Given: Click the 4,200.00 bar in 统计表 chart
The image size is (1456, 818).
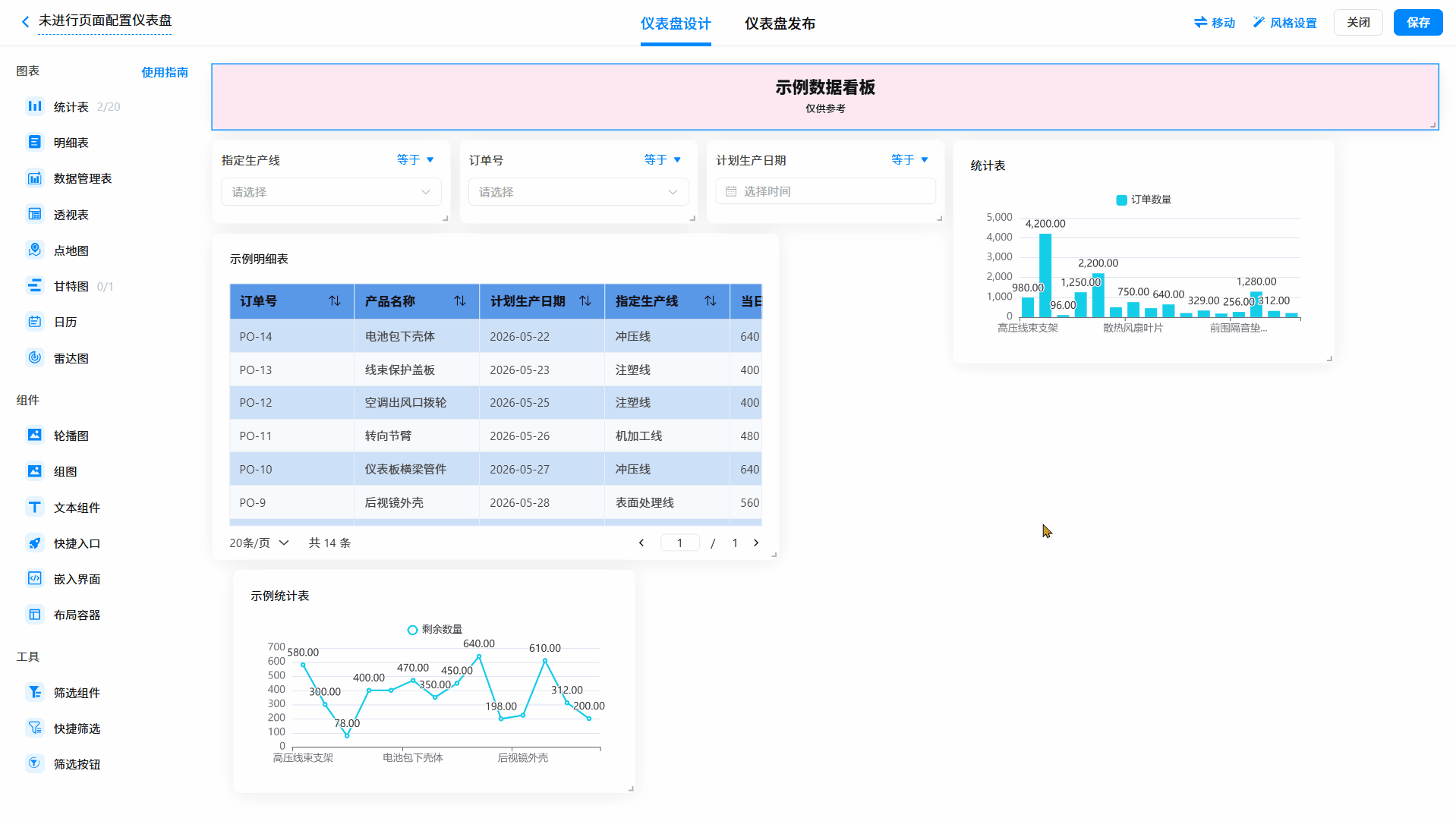Looking at the screenshot, I should point(1045,275).
